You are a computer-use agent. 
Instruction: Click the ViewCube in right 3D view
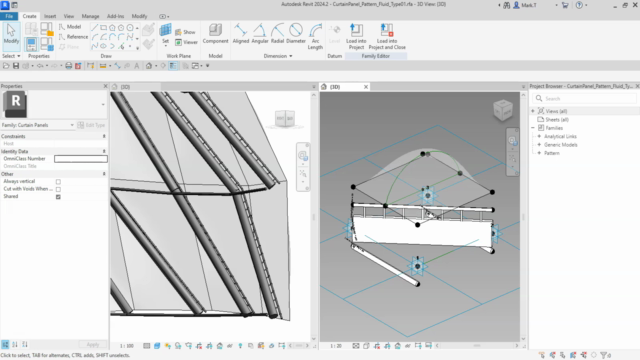tap(502, 110)
